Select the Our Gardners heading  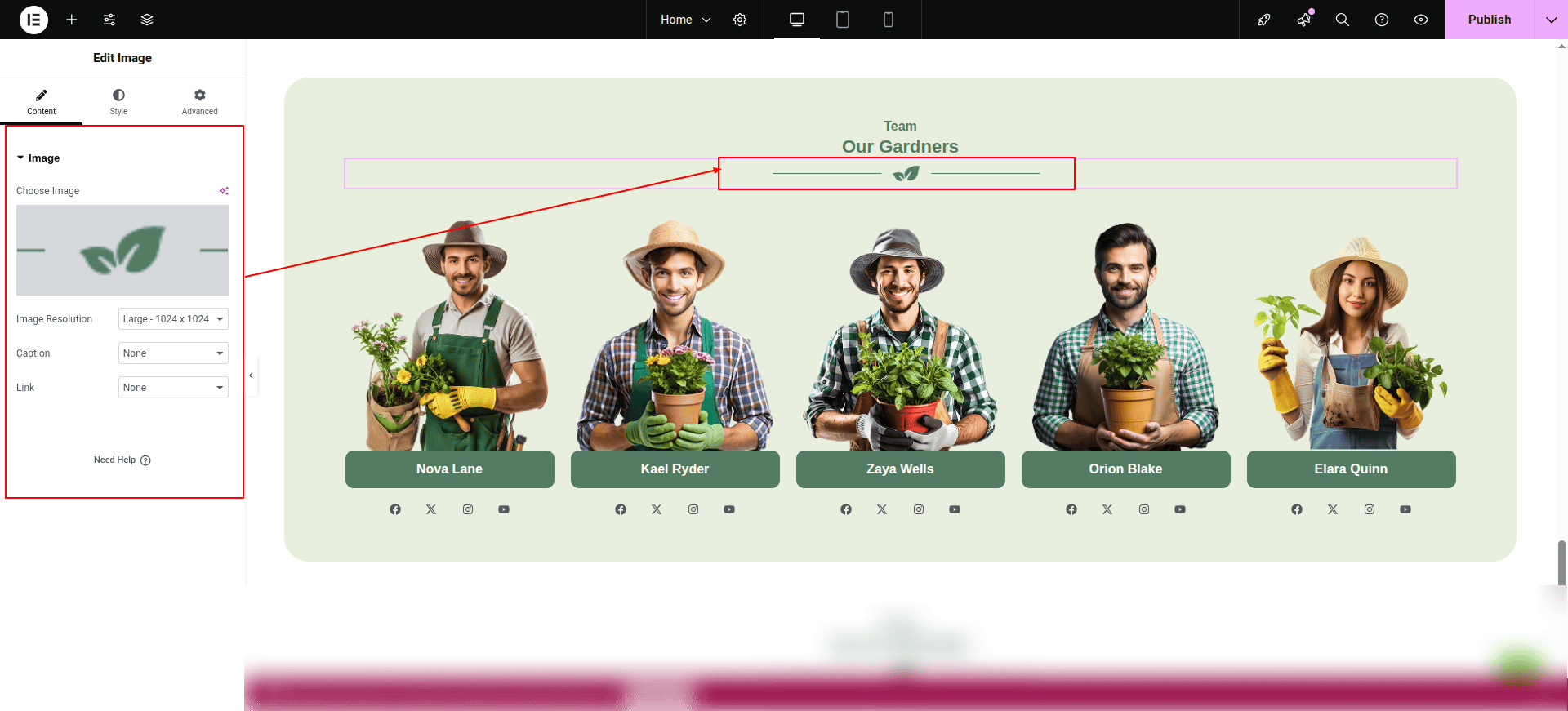coord(900,147)
